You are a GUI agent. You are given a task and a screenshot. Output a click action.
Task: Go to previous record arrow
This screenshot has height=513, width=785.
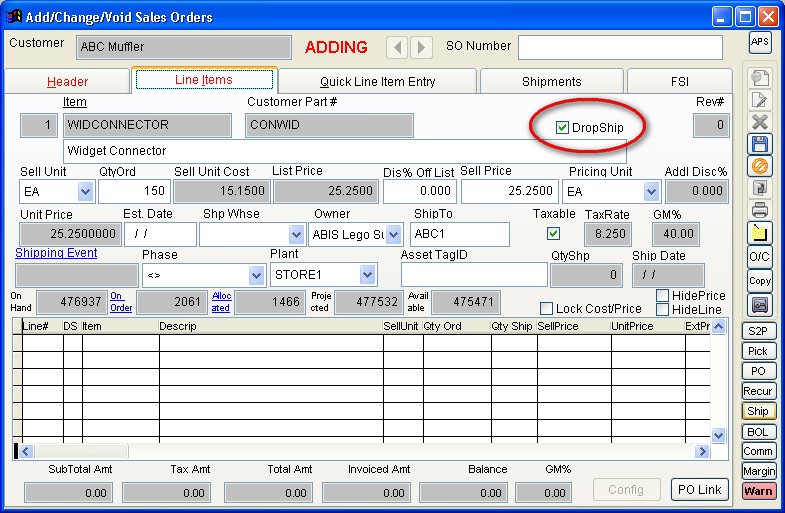coord(397,47)
